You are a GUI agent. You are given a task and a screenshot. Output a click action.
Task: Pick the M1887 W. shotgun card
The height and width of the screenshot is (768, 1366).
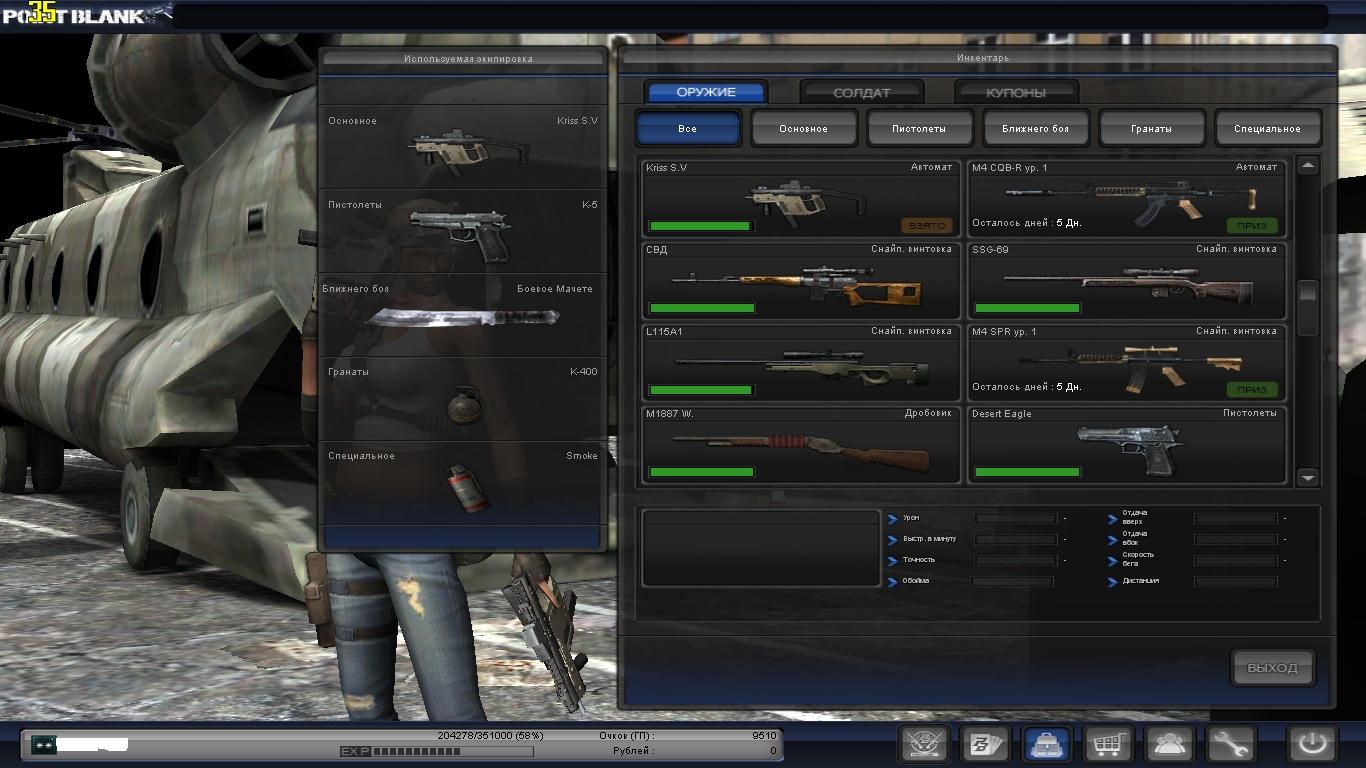[801, 445]
